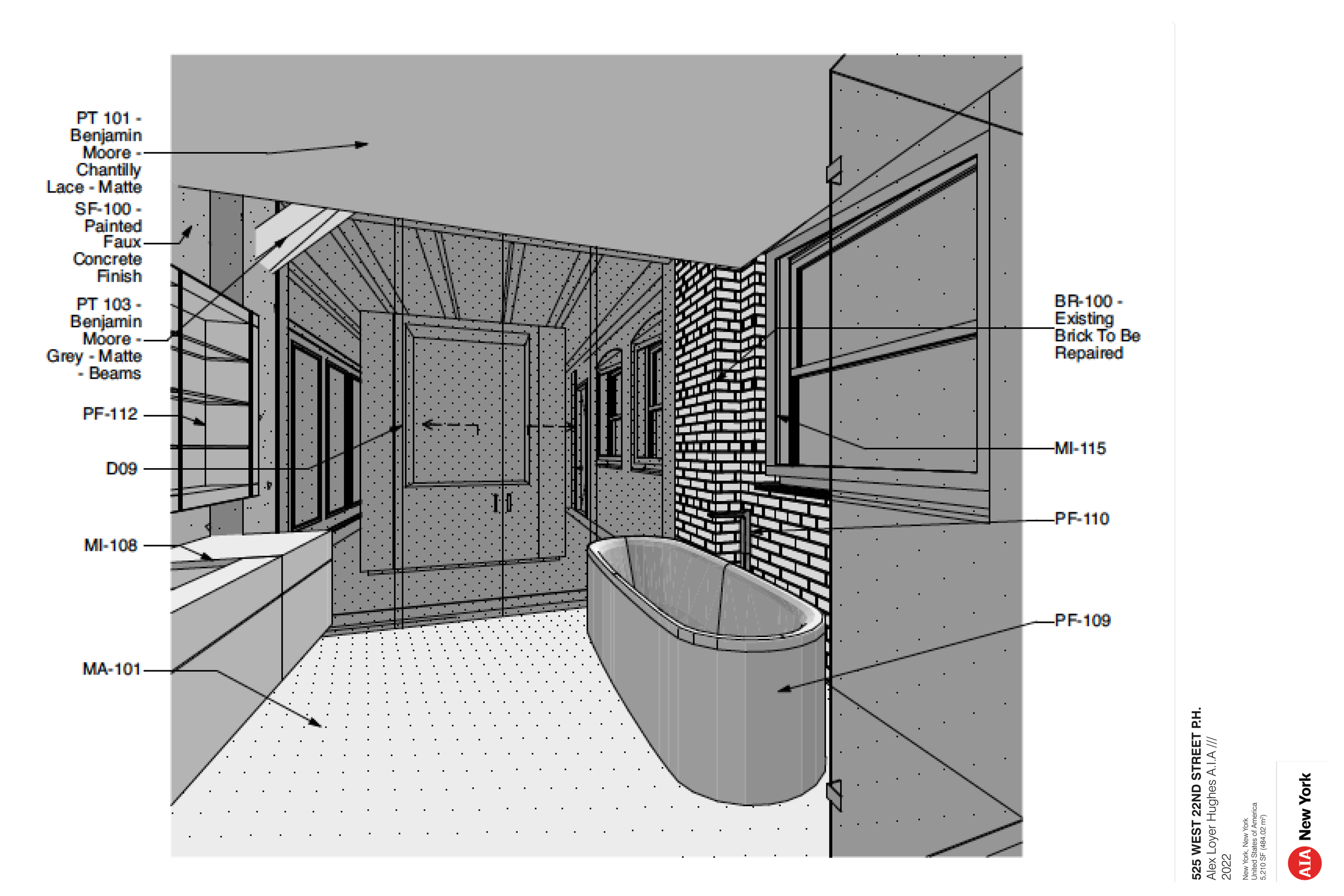Click the PT 103 Benjamin Moore Grey Beams label
Viewport: 1344px width, 896px height.
tap(94, 338)
